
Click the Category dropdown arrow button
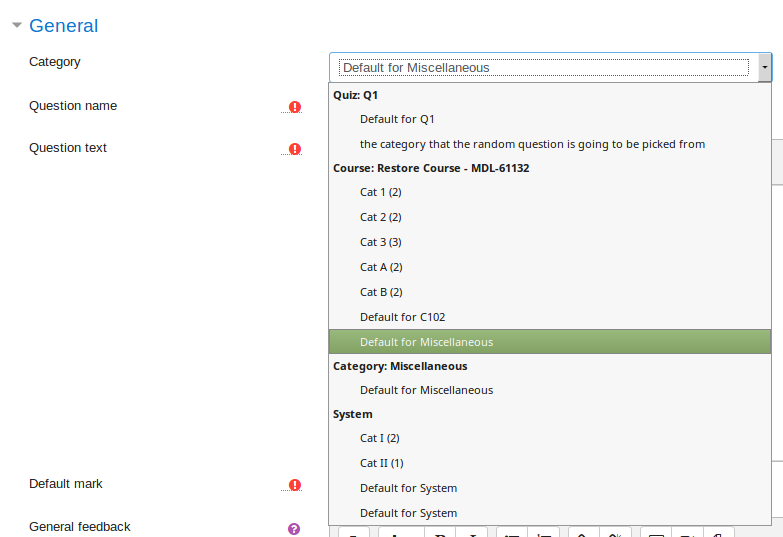click(x=765, y=67)
